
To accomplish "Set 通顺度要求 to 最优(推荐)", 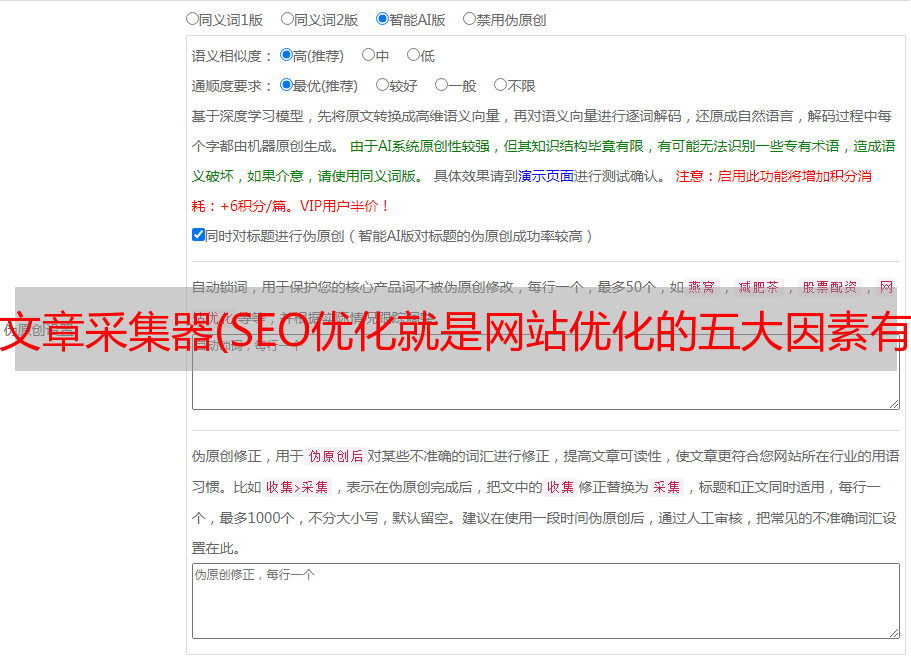I will pos(286,85).
